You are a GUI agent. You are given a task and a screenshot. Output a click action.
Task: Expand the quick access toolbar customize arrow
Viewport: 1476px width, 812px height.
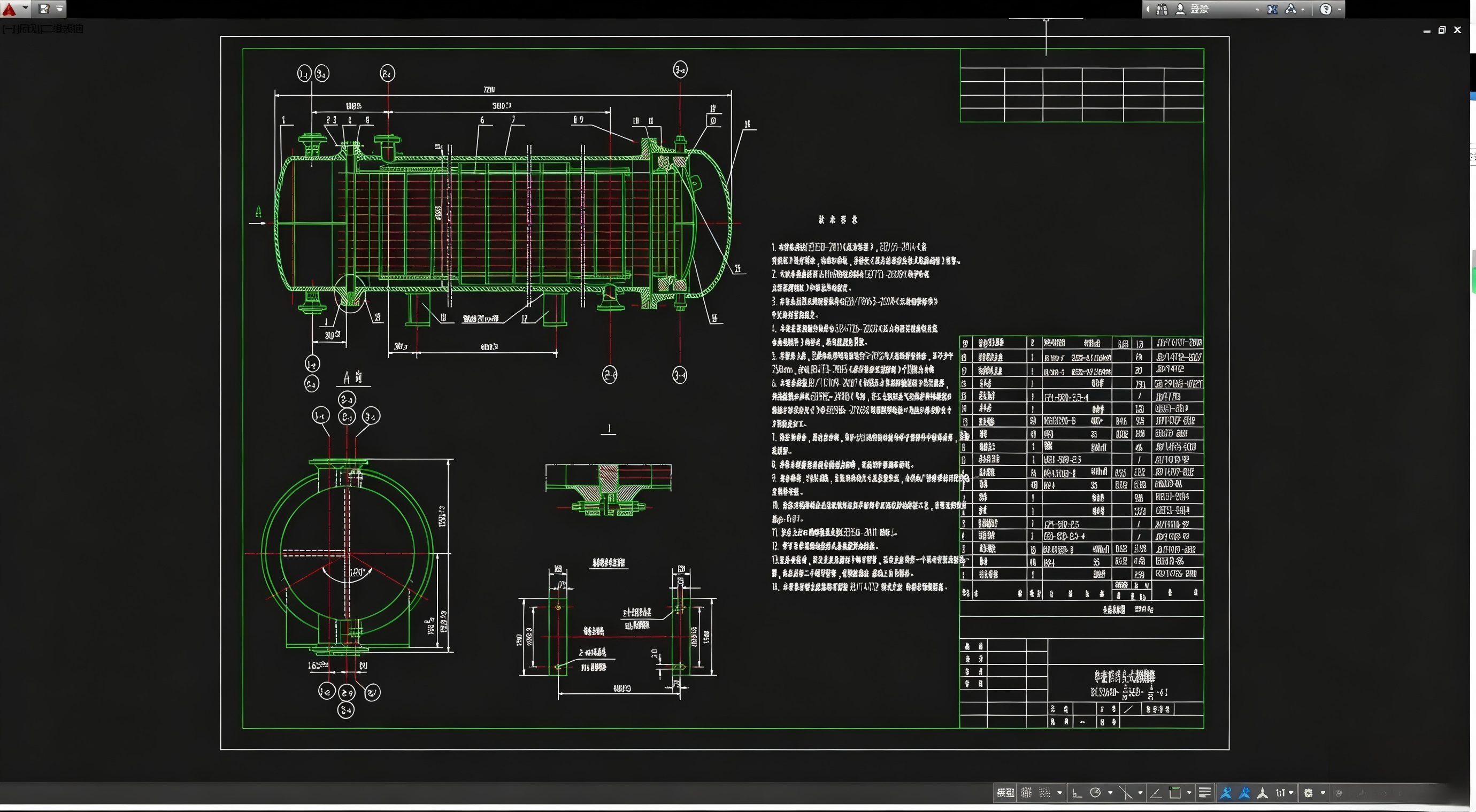[59, 9]
